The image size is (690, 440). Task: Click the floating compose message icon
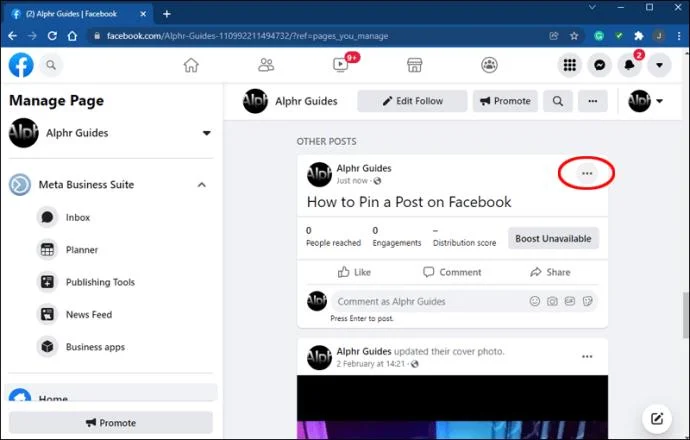tap(657, 418)
